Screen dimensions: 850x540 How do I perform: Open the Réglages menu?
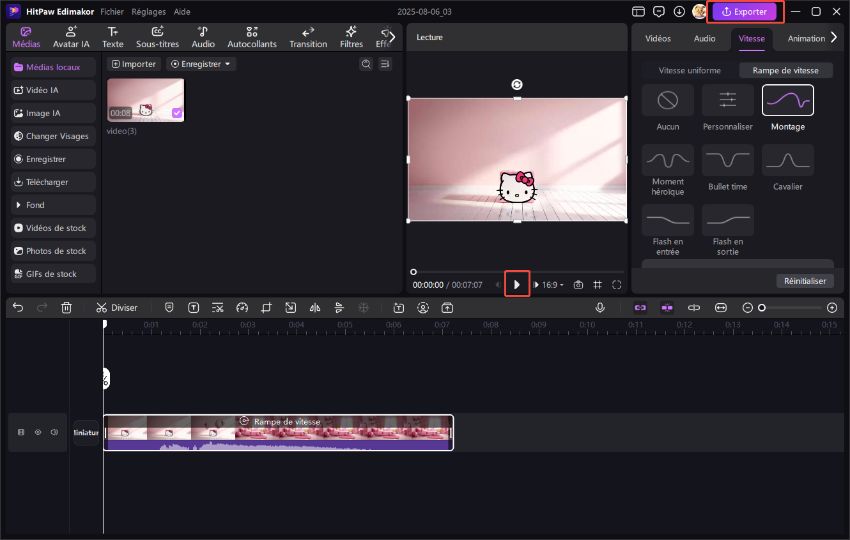[x=149, y=11]
